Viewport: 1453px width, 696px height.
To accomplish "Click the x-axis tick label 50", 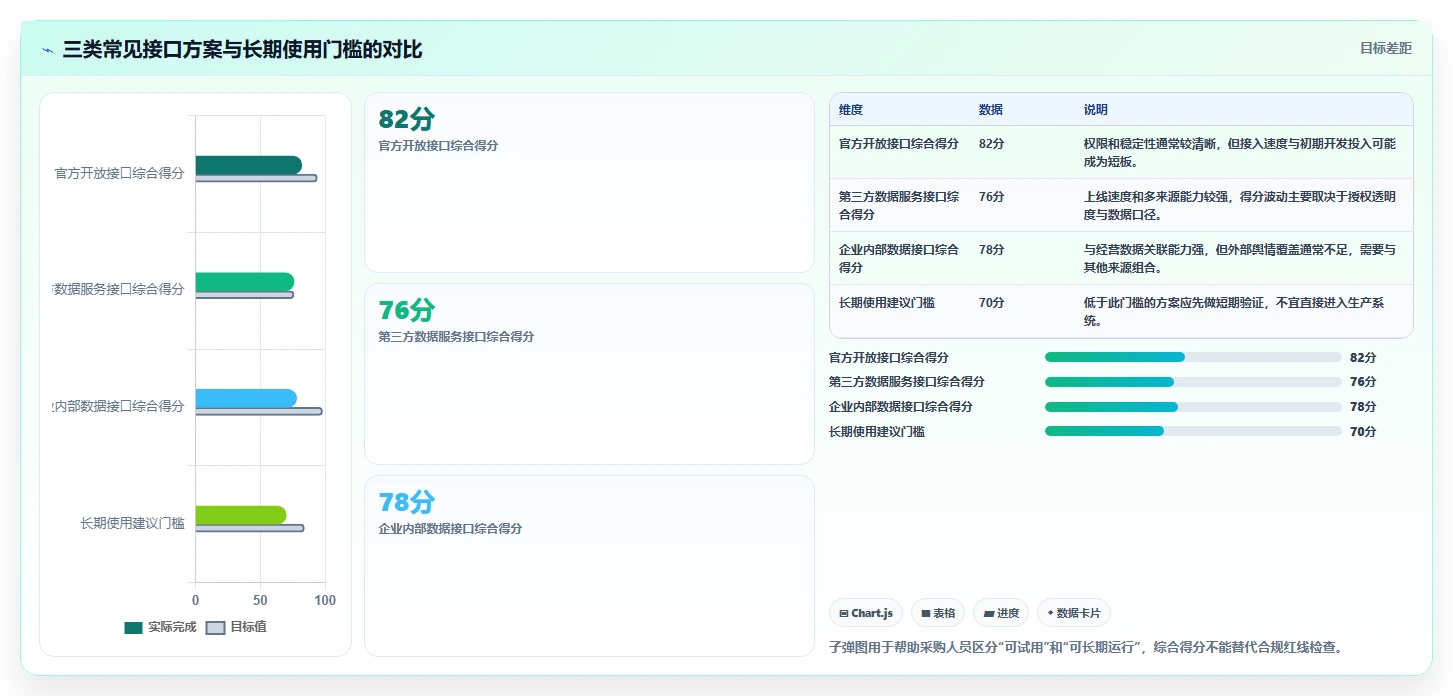I will (260, 600).
